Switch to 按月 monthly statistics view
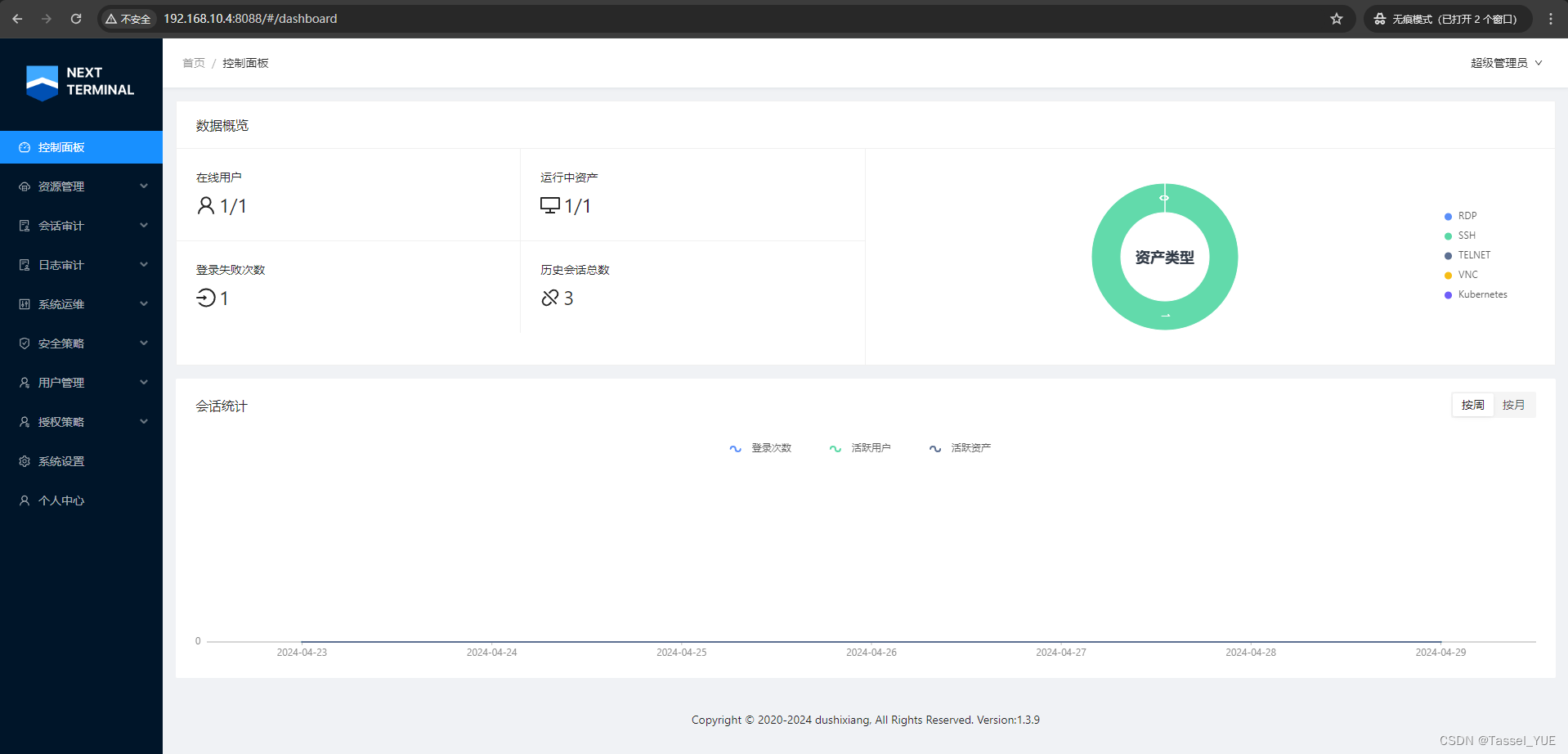 pyautogui.click(x=1514, y=404)
